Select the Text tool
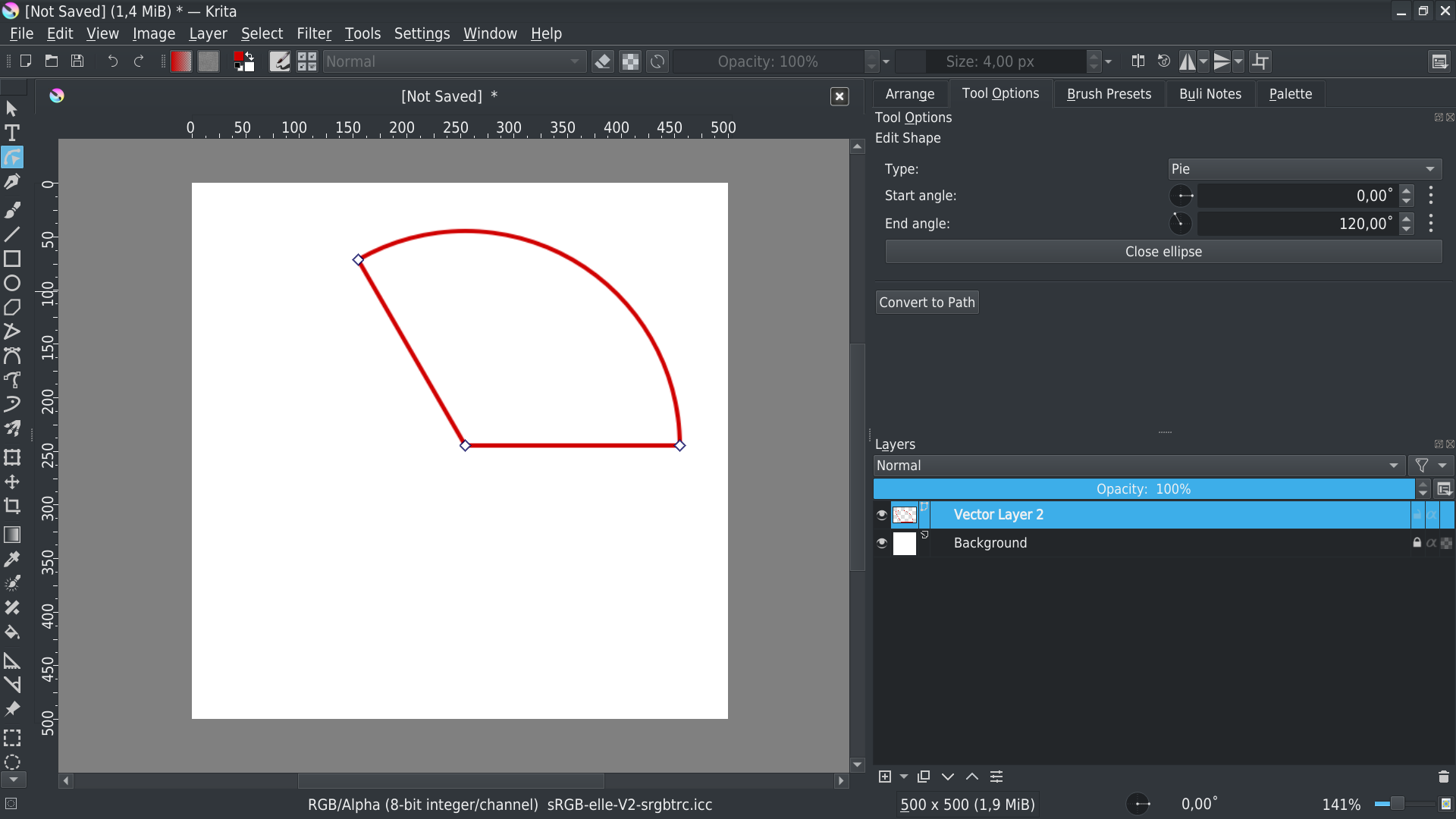The image size is (1456, 819). point(12,133)
